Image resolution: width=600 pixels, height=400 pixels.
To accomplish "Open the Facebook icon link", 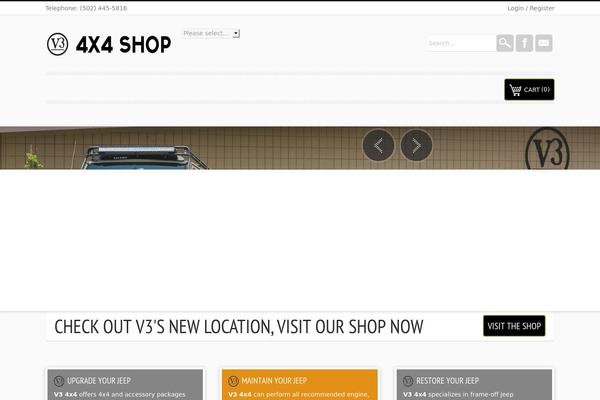I will (524, 43).
